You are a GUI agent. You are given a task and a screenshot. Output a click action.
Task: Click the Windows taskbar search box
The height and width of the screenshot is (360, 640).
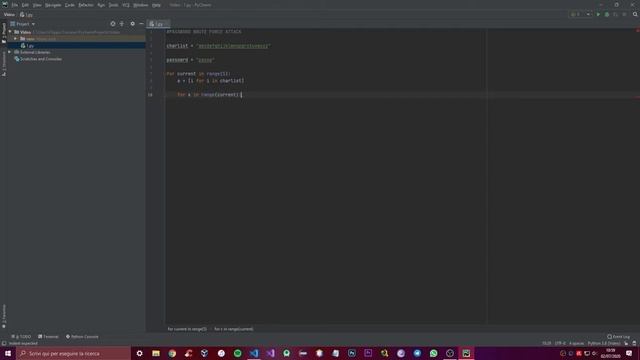[x=73, y=353]
